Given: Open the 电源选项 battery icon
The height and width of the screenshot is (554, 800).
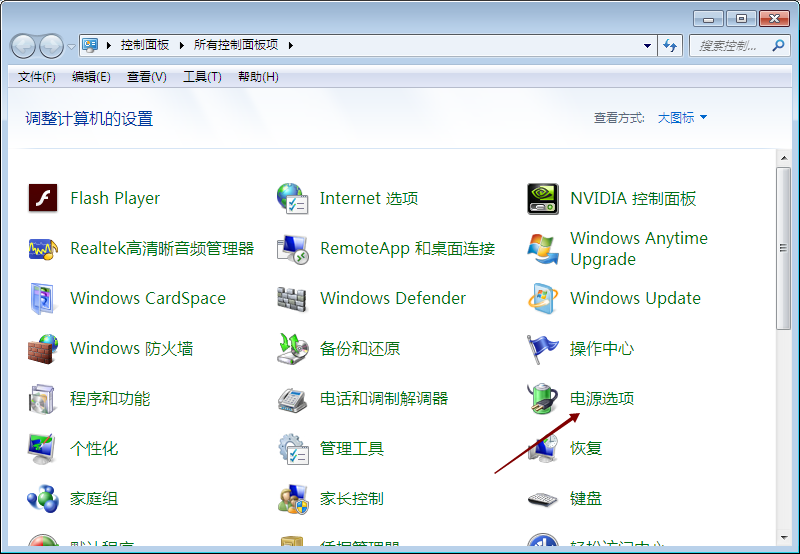Looking at the screenshot, I should click(542, 398).
